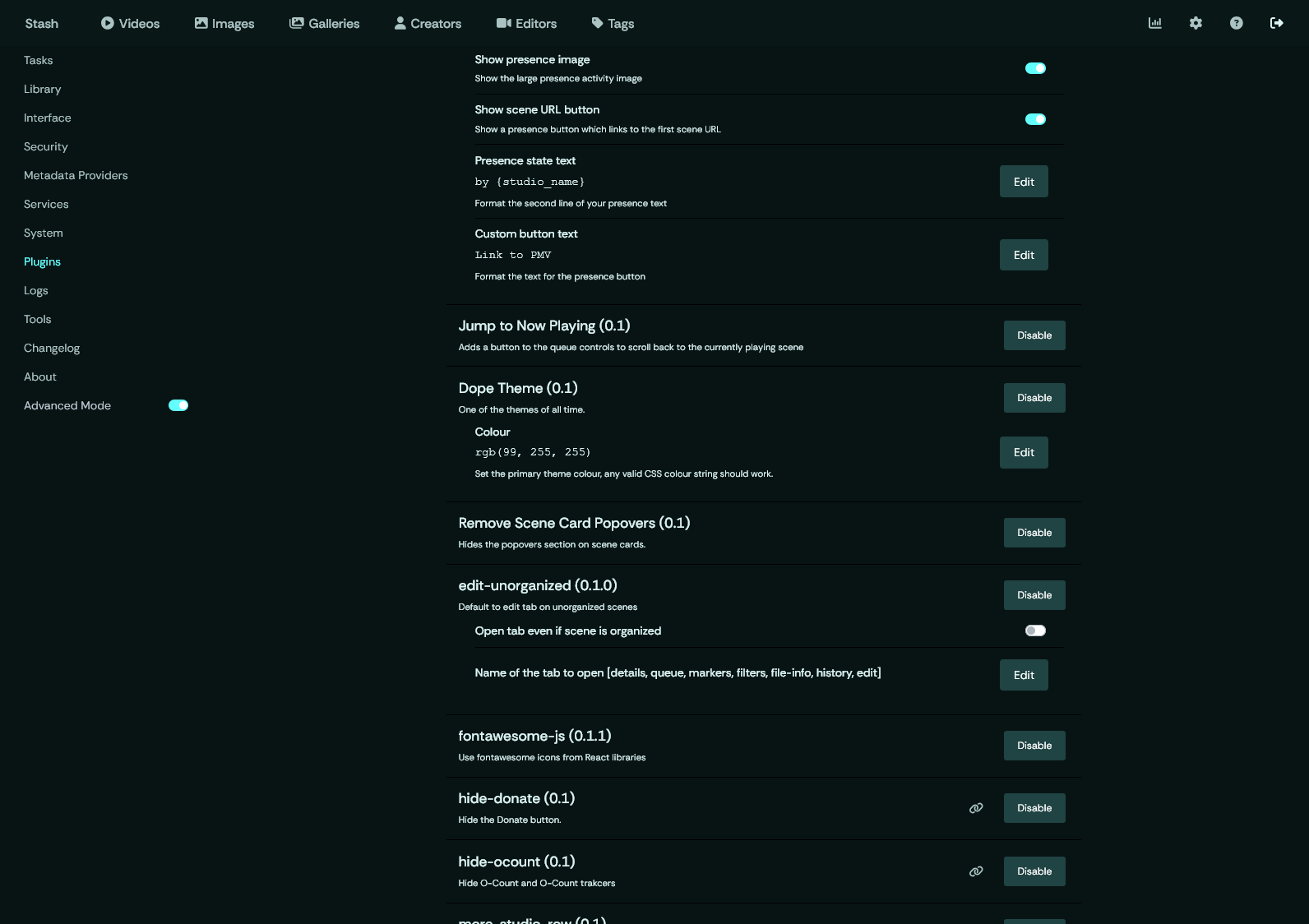Open the hide-donate plugin link icon
The width and height of the screenshot is (1309, 924).
976,808
